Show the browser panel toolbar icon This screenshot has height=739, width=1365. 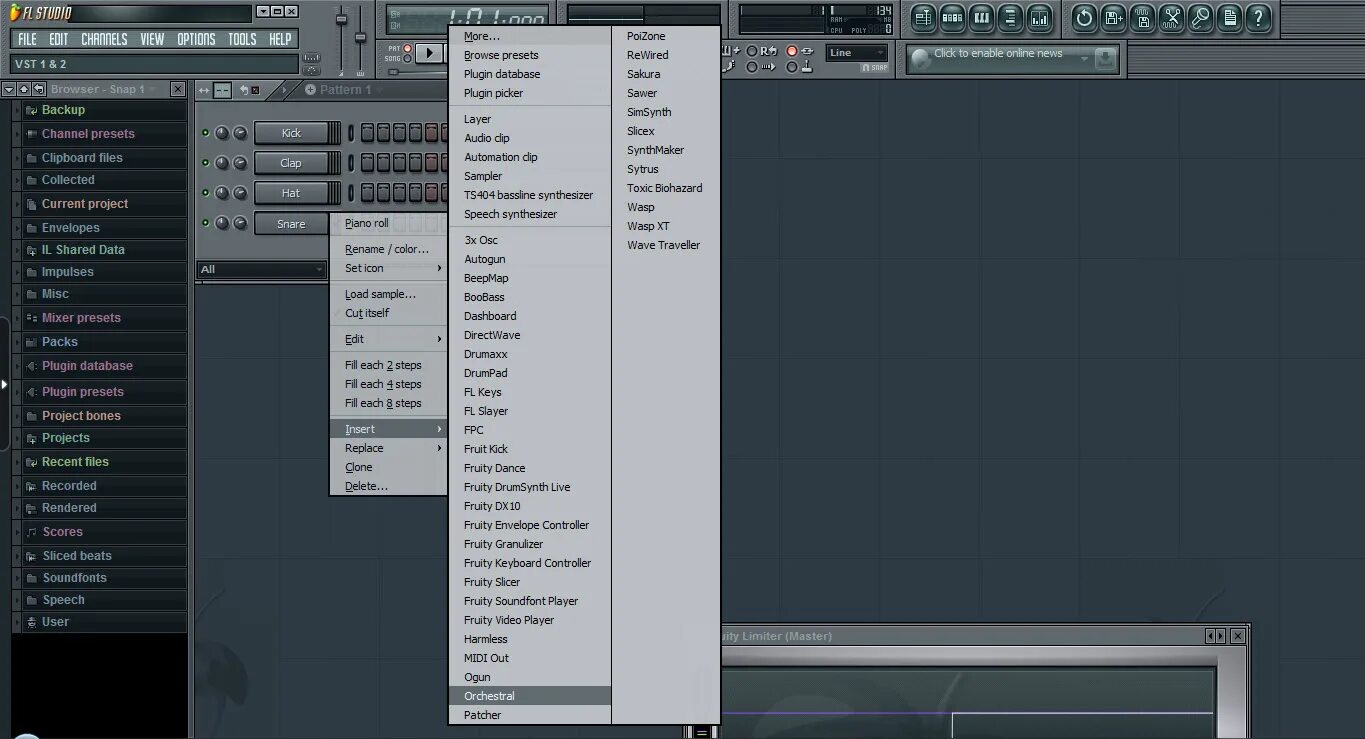coord(1010,17)
